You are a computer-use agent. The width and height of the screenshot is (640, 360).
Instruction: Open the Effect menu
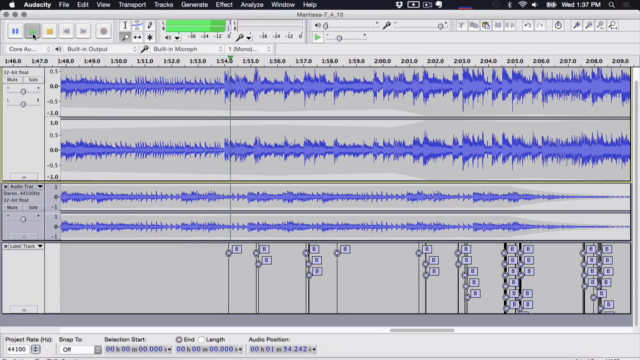point(224,4)
